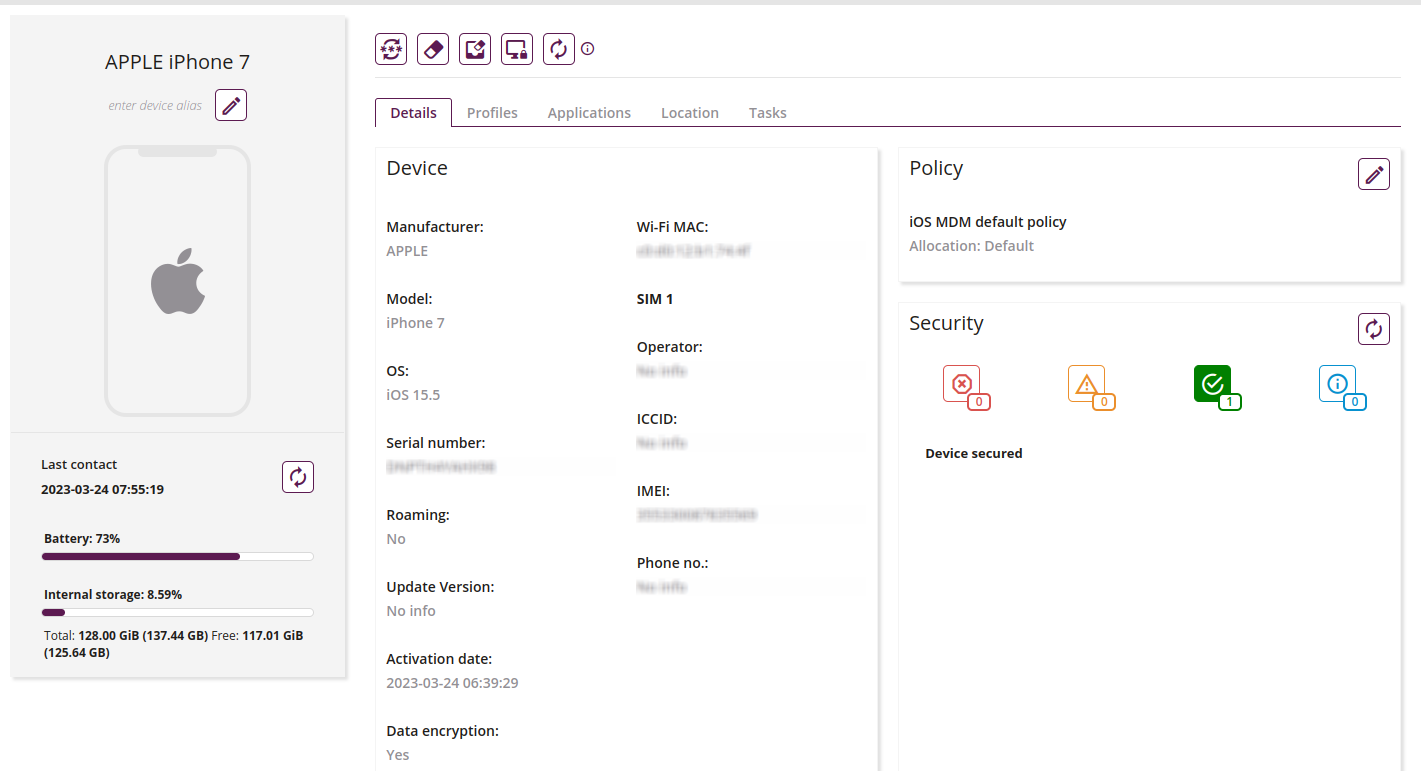
Task: Click the small info circle beside toolbar
Action: (588, 48)
